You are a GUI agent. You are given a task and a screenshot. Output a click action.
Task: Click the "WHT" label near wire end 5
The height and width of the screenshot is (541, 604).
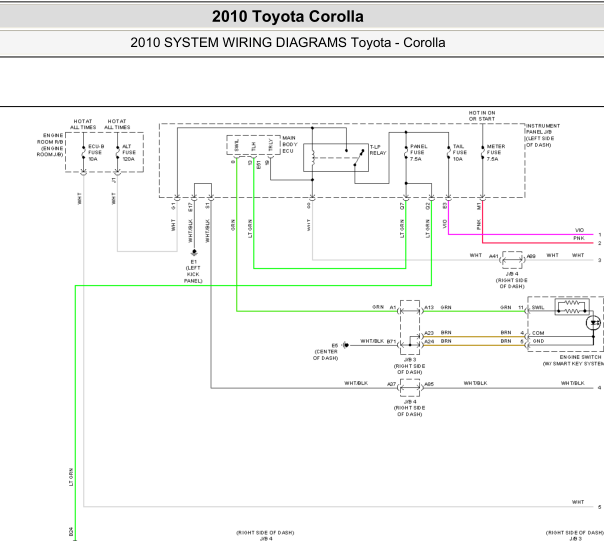(578, 502)
